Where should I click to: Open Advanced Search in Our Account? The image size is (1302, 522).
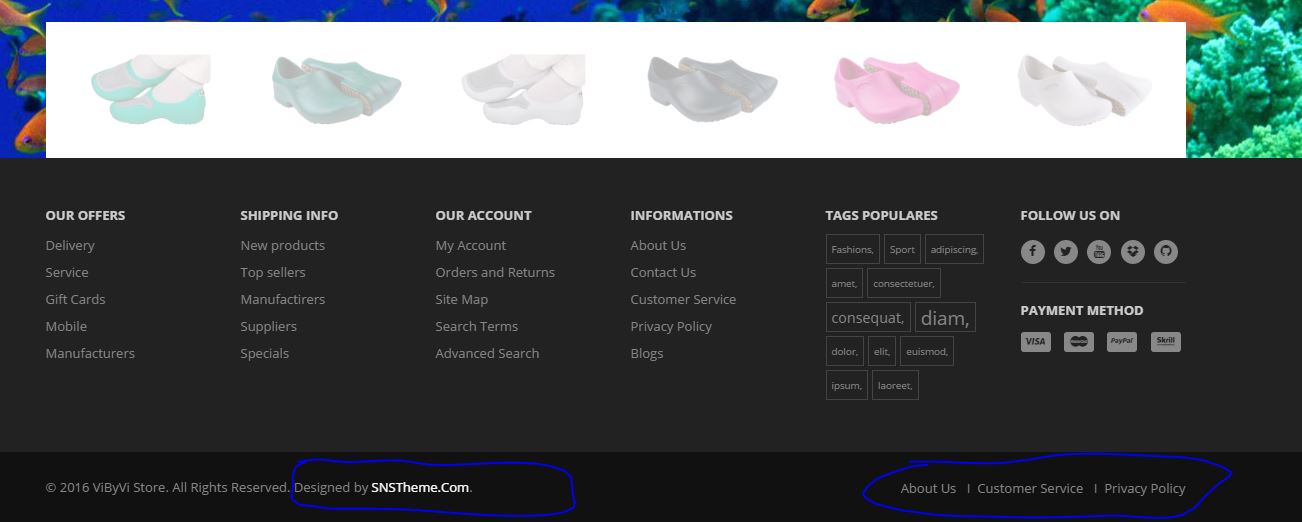[x=487, y=353]
